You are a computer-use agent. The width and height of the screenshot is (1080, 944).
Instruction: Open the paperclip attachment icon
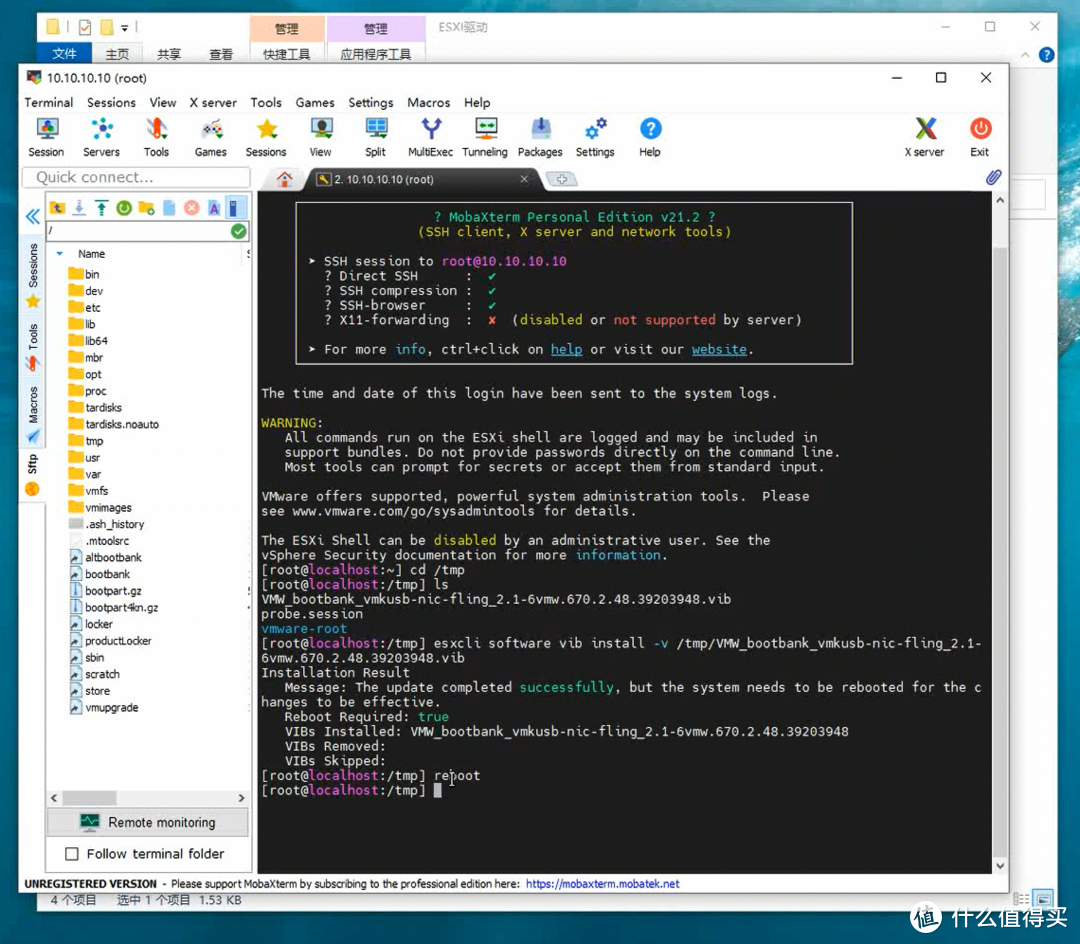(x=993, y=178)
